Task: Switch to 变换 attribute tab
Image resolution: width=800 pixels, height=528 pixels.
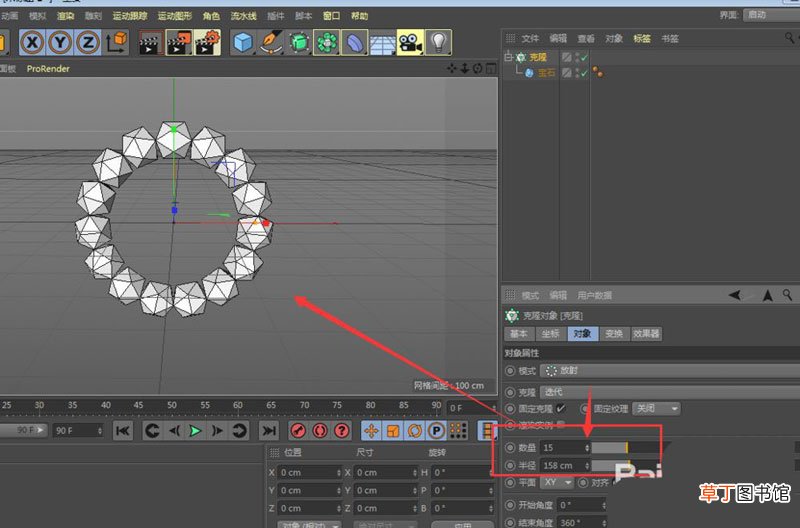Action: [x=614, y=334]
